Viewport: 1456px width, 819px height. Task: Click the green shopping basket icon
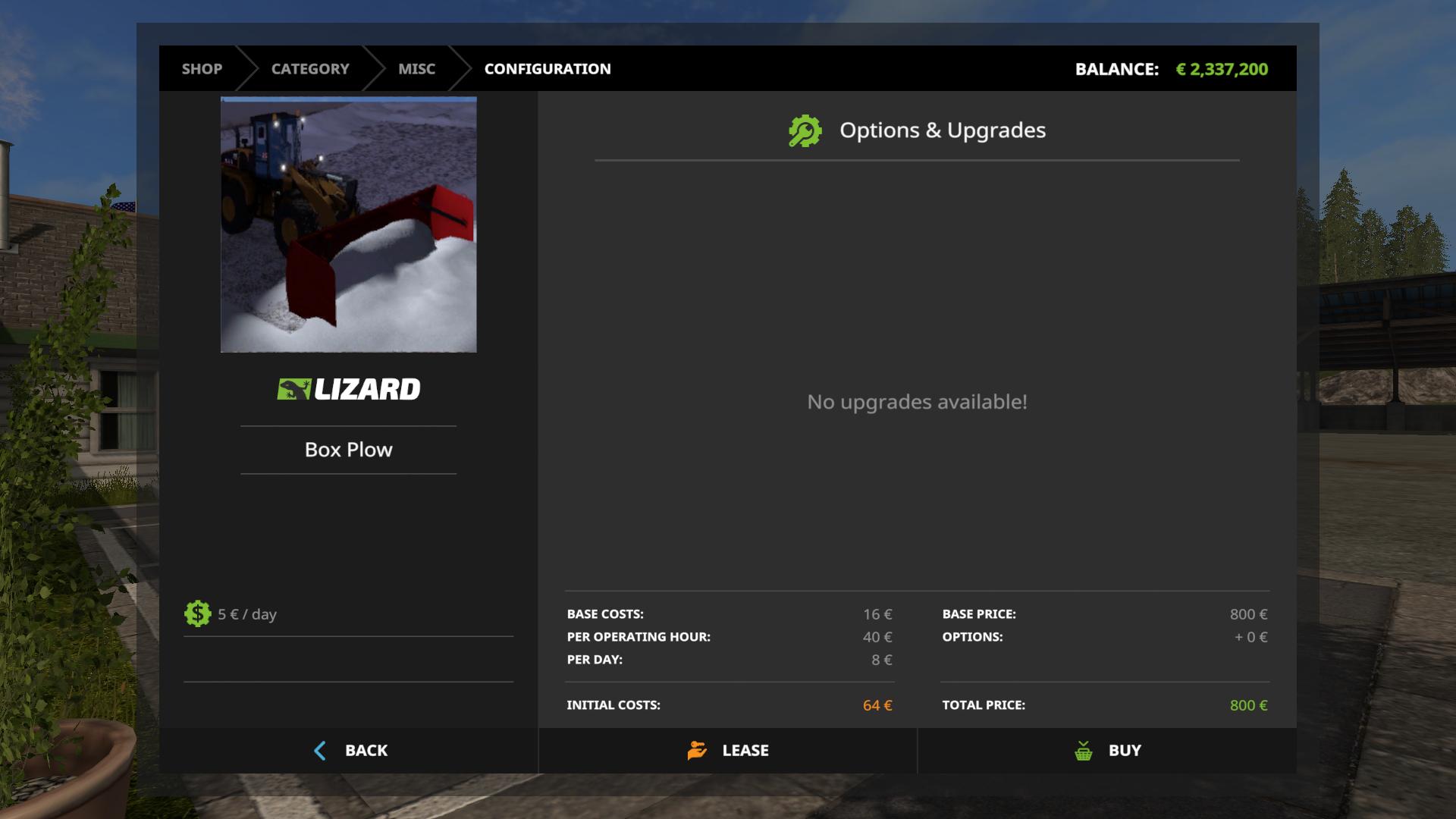click(1084, 751)
